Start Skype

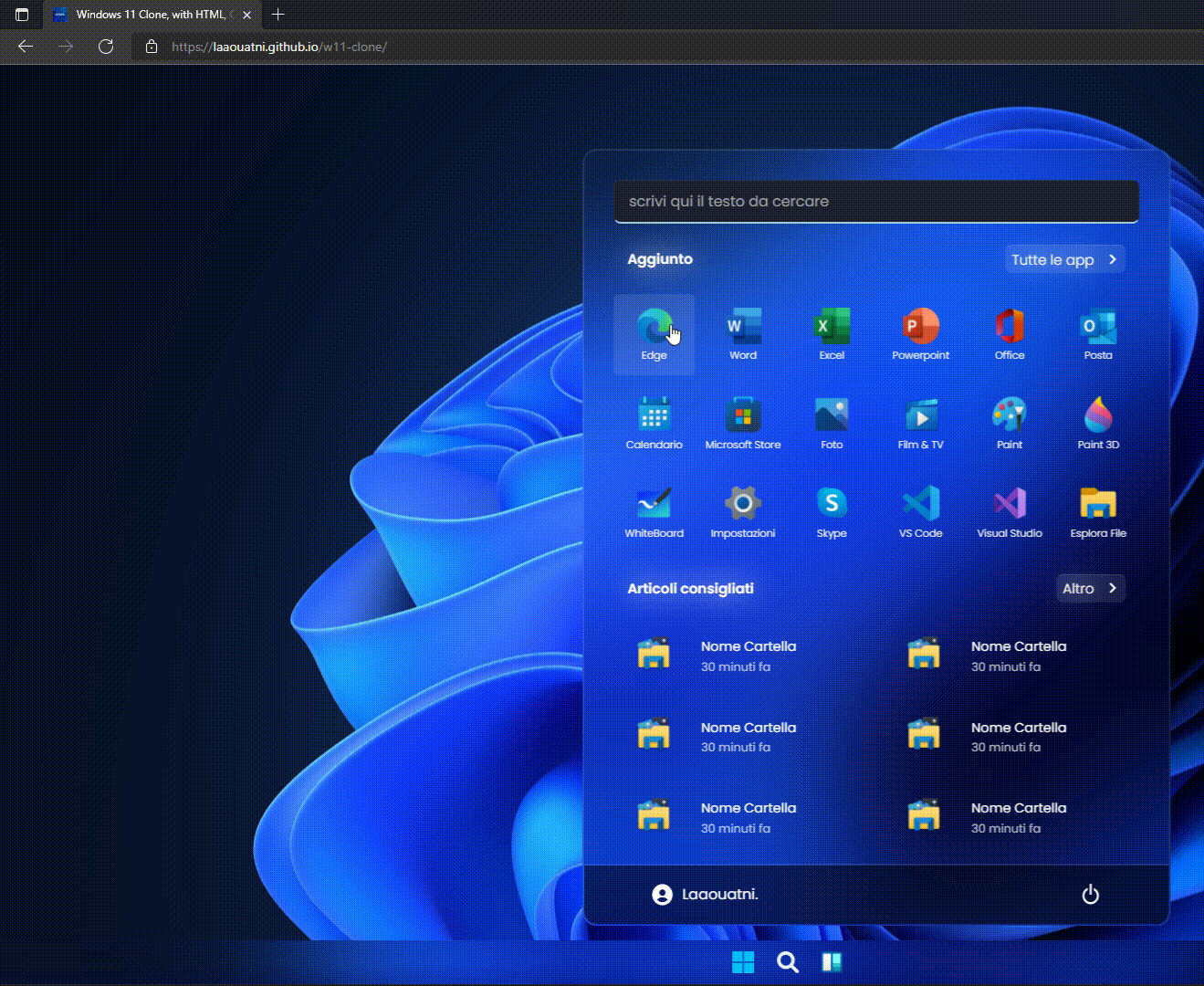pos(831,509)
